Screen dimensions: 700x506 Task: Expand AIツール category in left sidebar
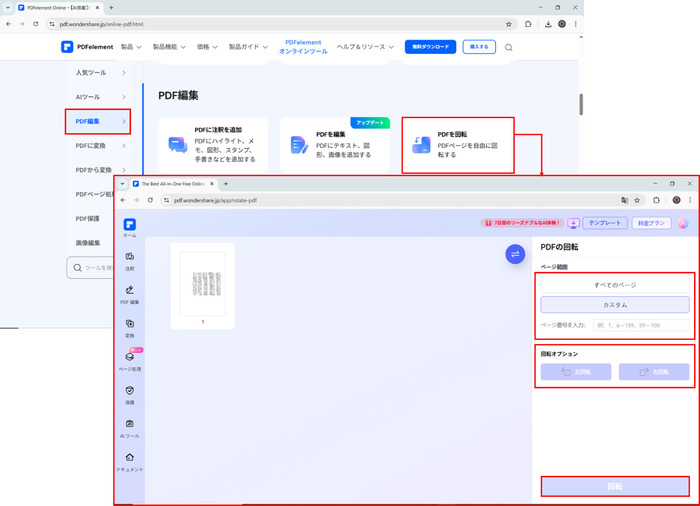100,97
